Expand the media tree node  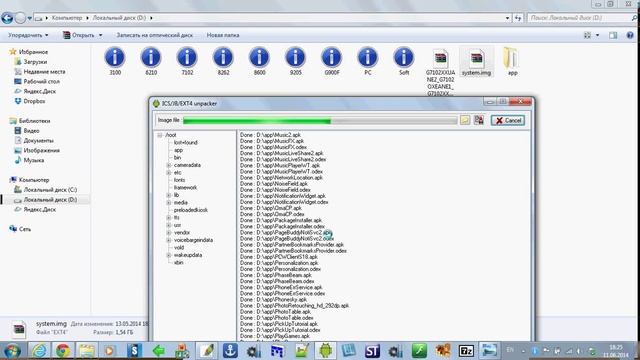click(169, 202)
